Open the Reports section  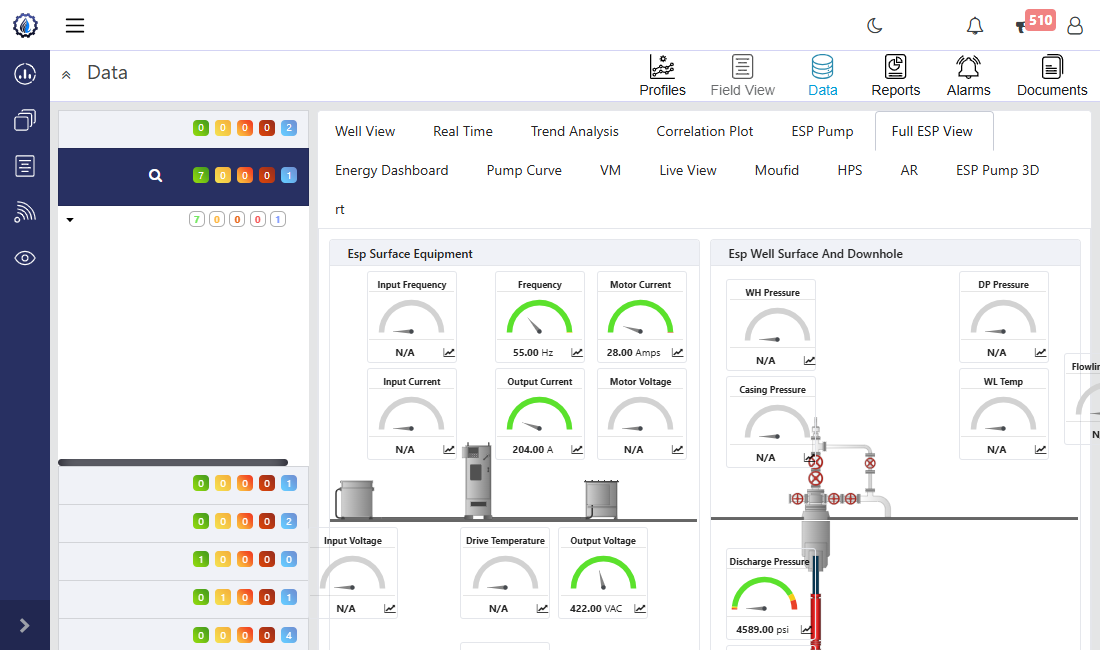pos(895,76)
